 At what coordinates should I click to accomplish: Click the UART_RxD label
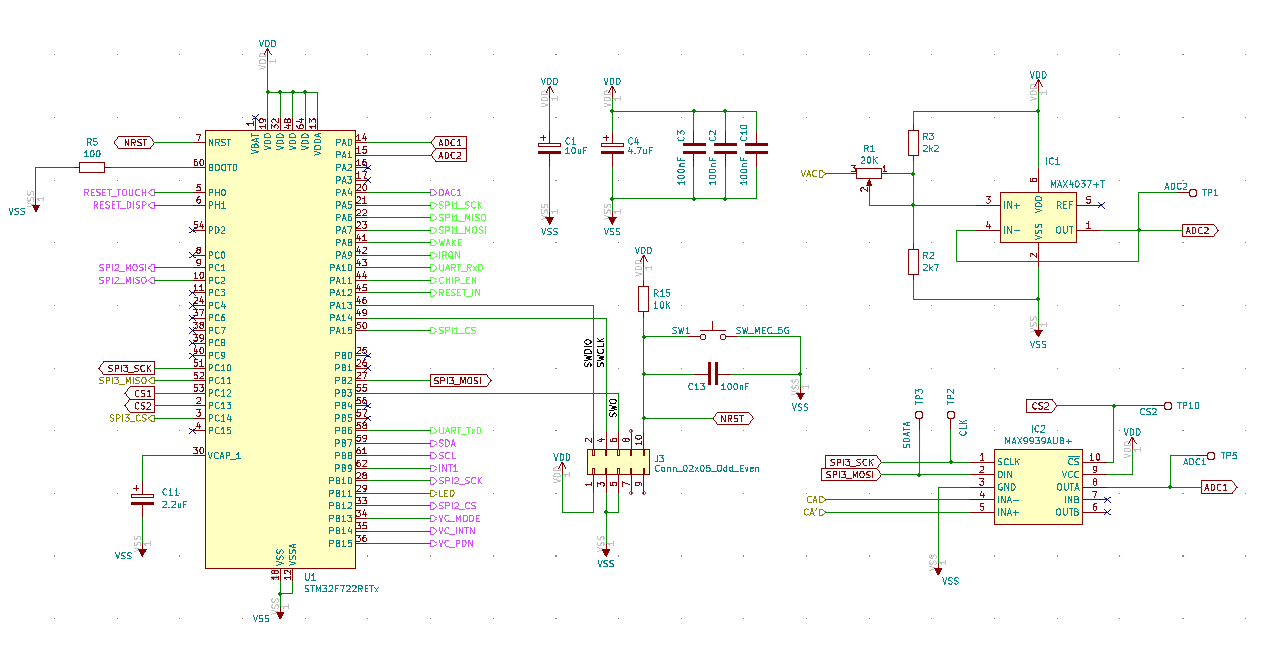click(458, 267)
